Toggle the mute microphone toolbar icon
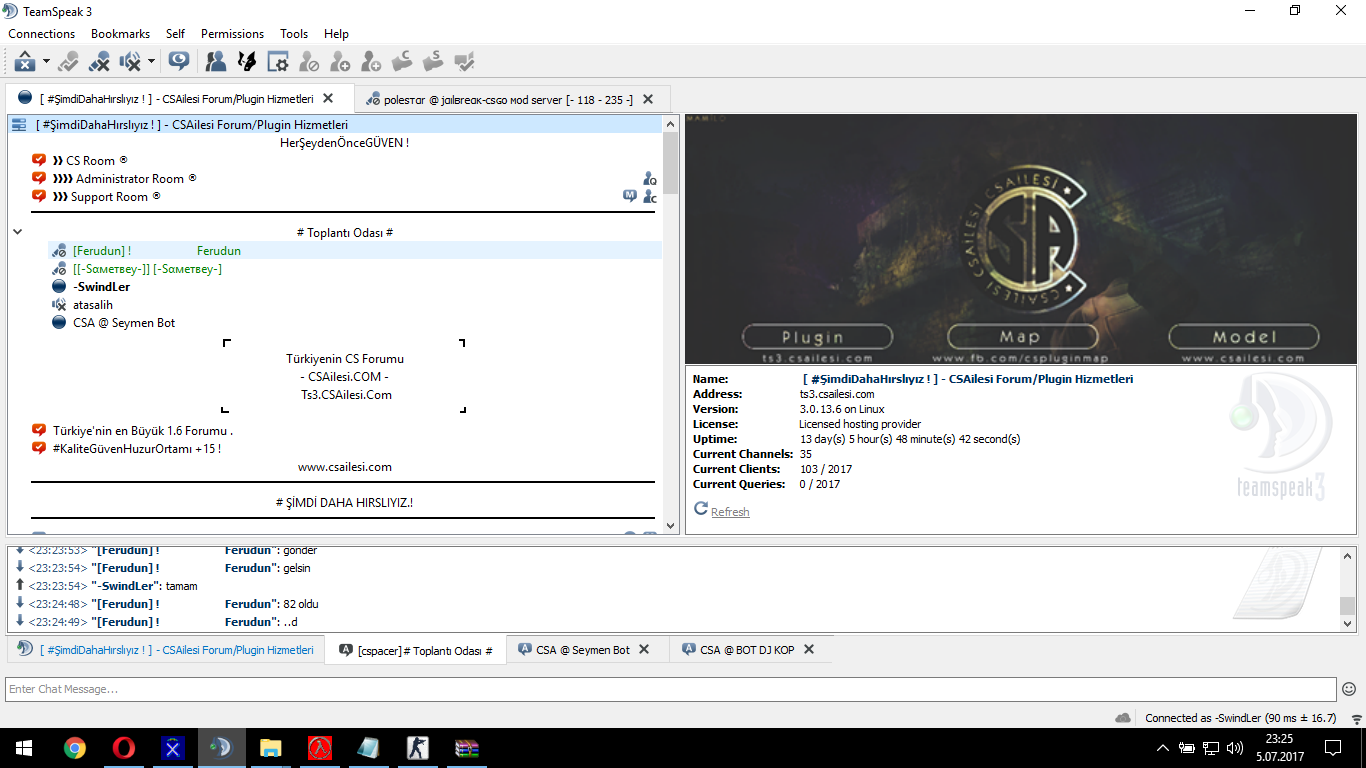This screenshot has width=1366, height=768. [x=99, y=62]
